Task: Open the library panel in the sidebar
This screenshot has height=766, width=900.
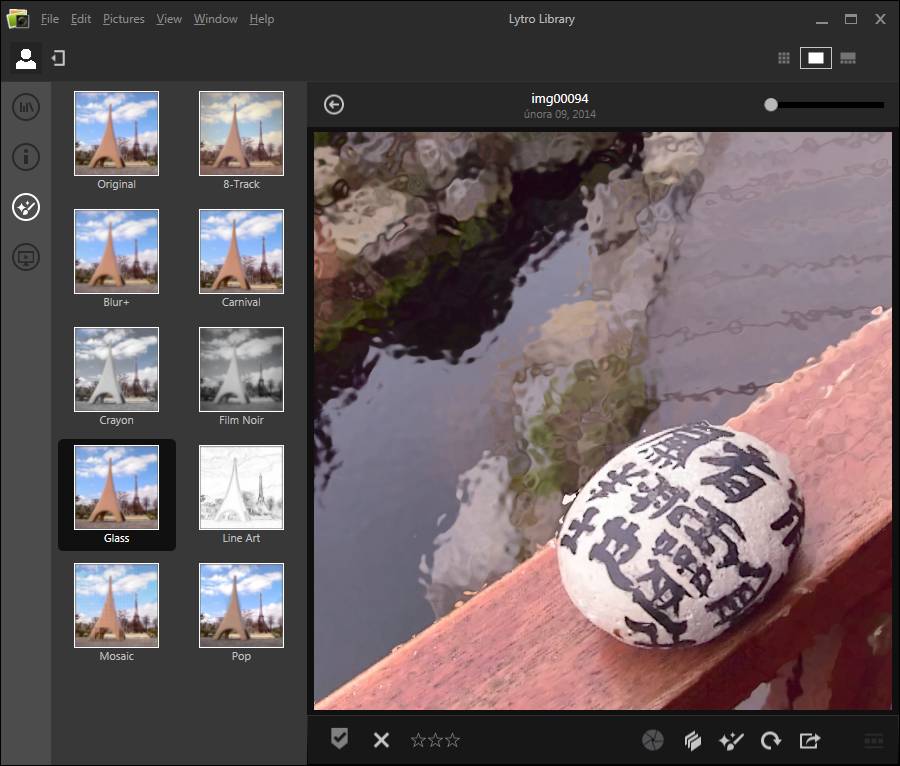Action: (26, 107)
